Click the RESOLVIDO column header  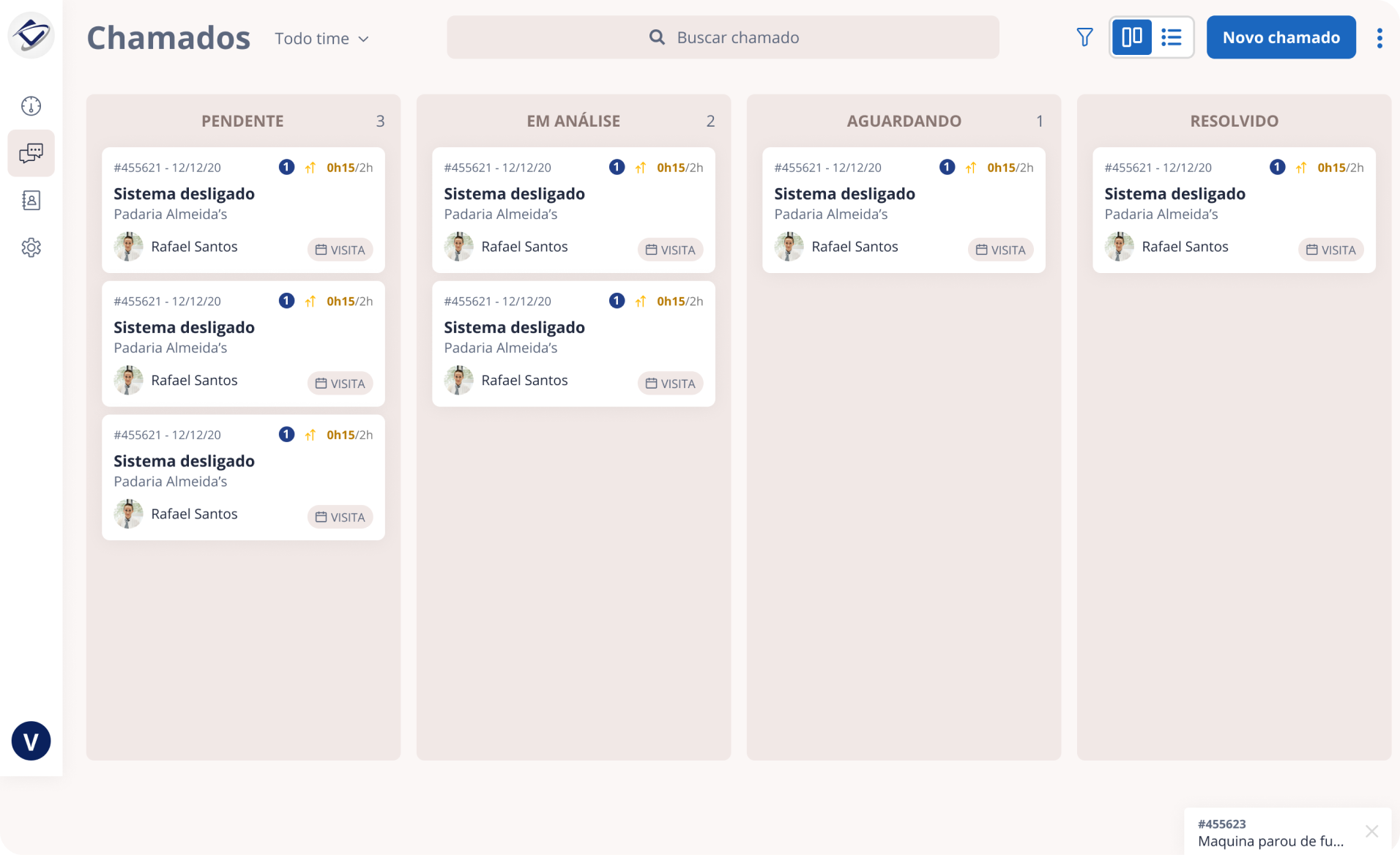tap(1234, 121)
